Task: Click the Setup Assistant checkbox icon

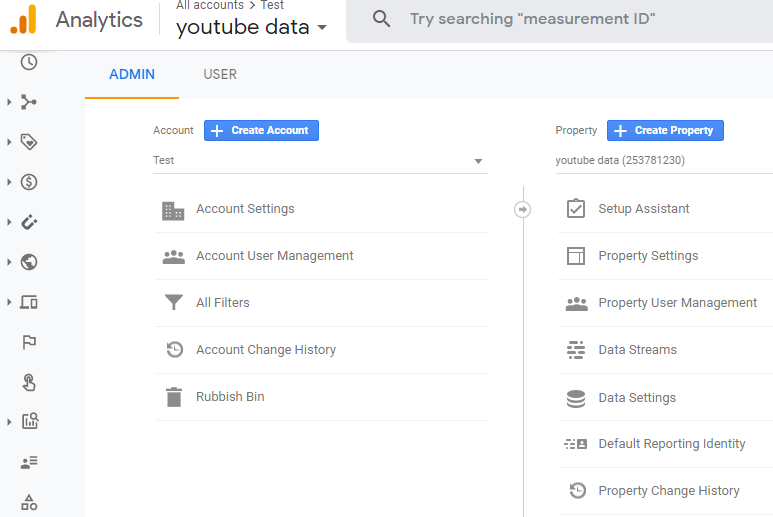Action: click(576, 209)
